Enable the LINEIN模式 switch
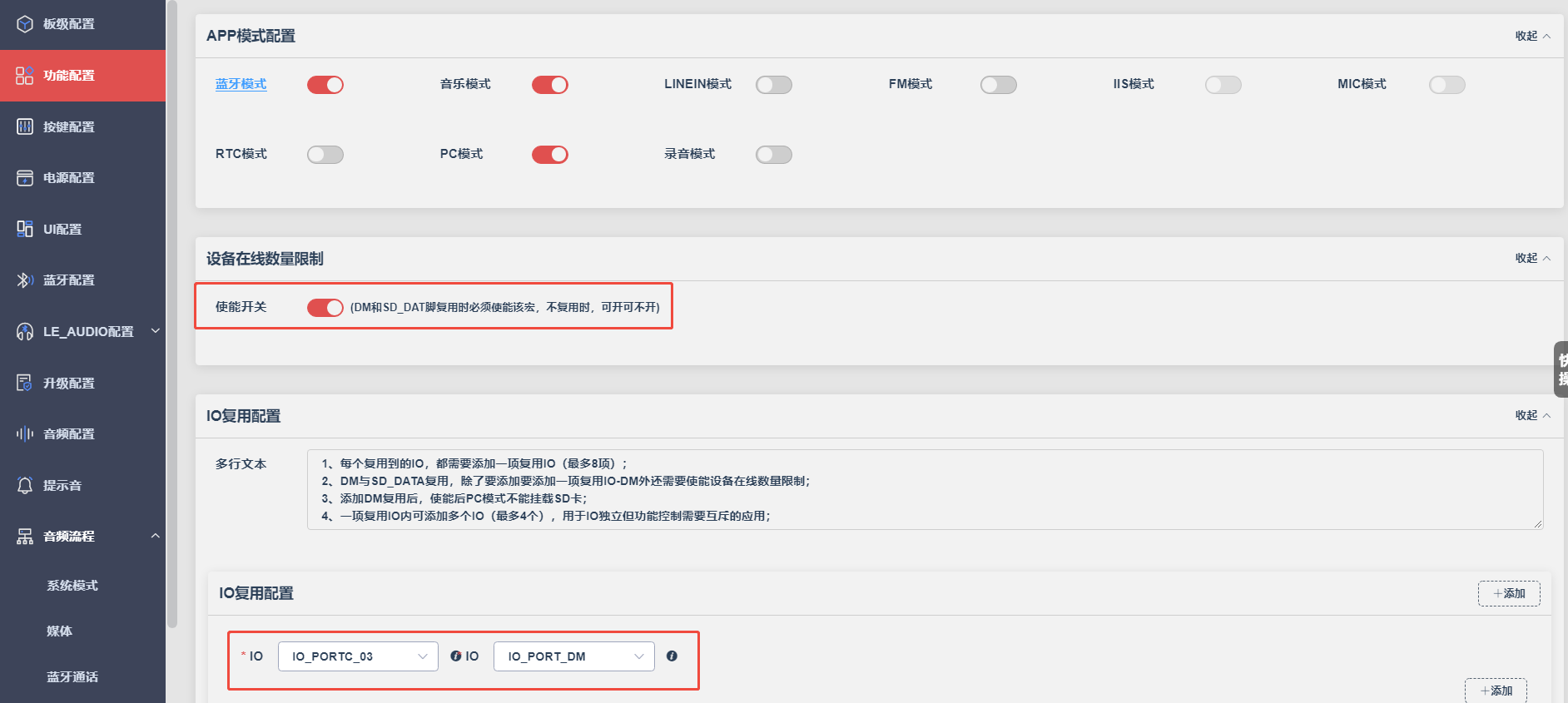The image size is (1568, 703). coord(774,85)
